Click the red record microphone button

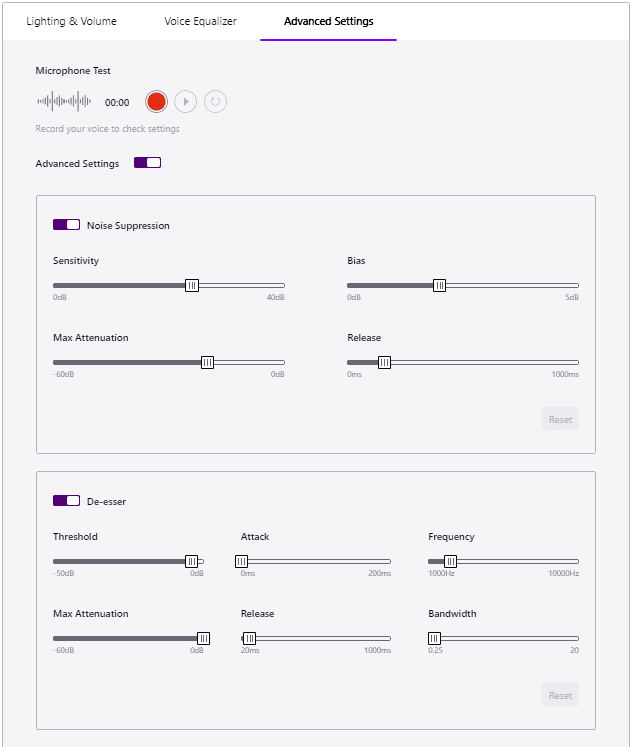click(155, 101)
